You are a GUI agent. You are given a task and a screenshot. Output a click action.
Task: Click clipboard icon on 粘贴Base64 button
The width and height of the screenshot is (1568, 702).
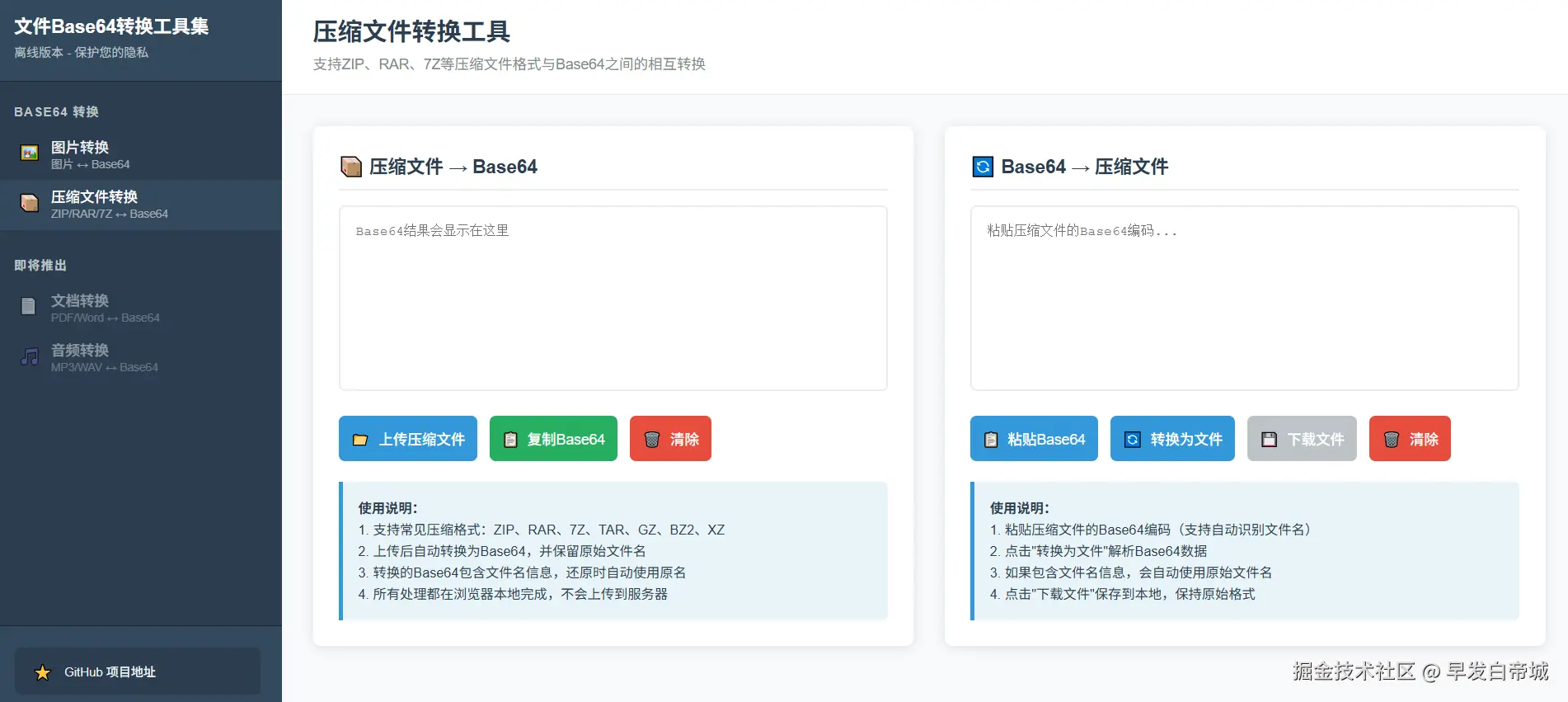pos(991,440)
